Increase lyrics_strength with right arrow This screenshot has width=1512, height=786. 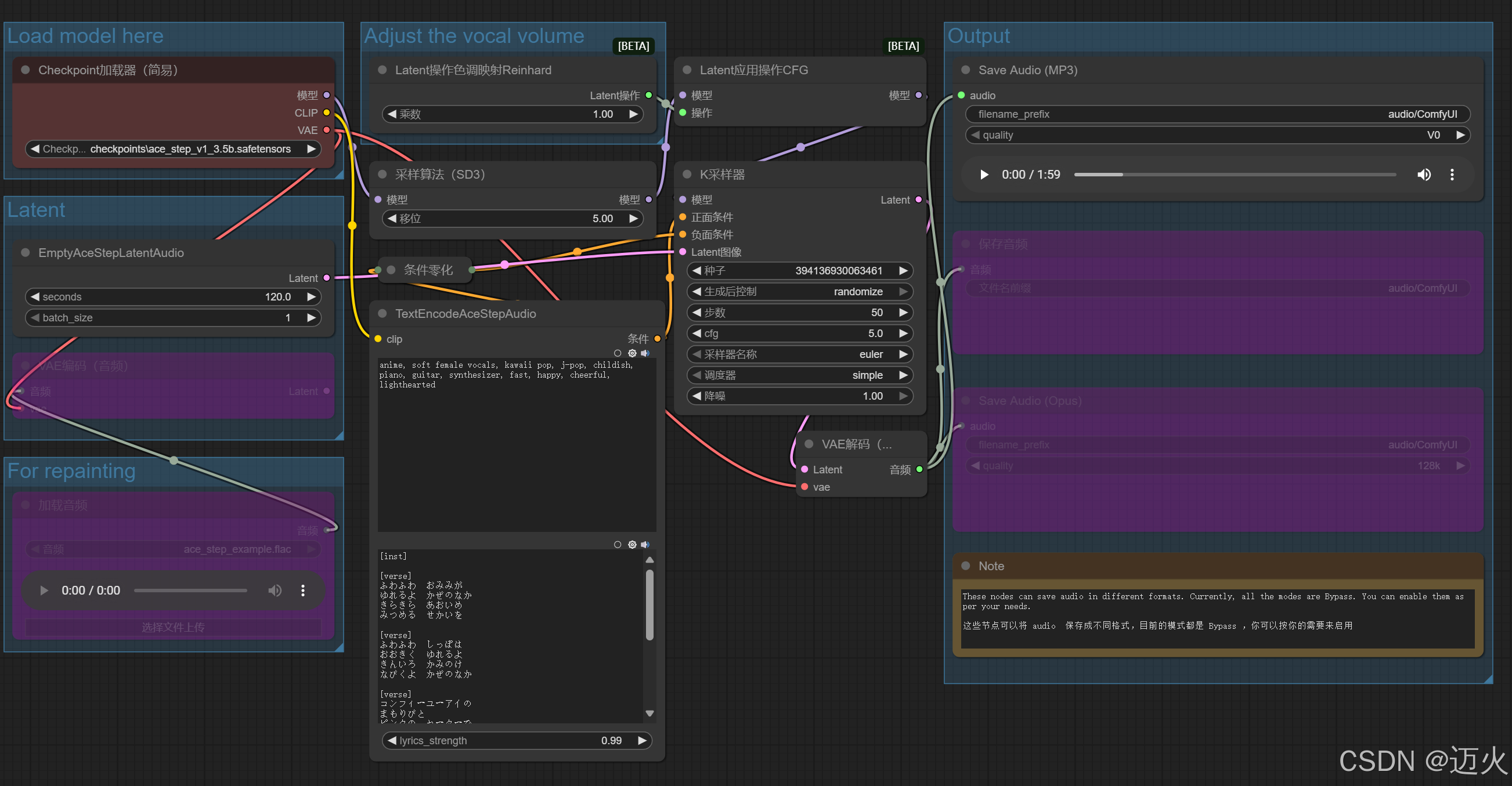[x=642, y=740]
